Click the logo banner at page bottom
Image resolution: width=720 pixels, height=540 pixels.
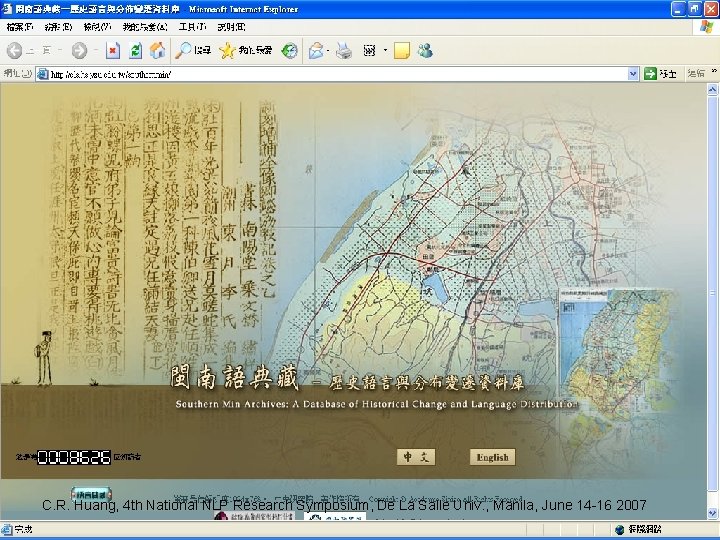pyautogui.click(x=253, y=517)
